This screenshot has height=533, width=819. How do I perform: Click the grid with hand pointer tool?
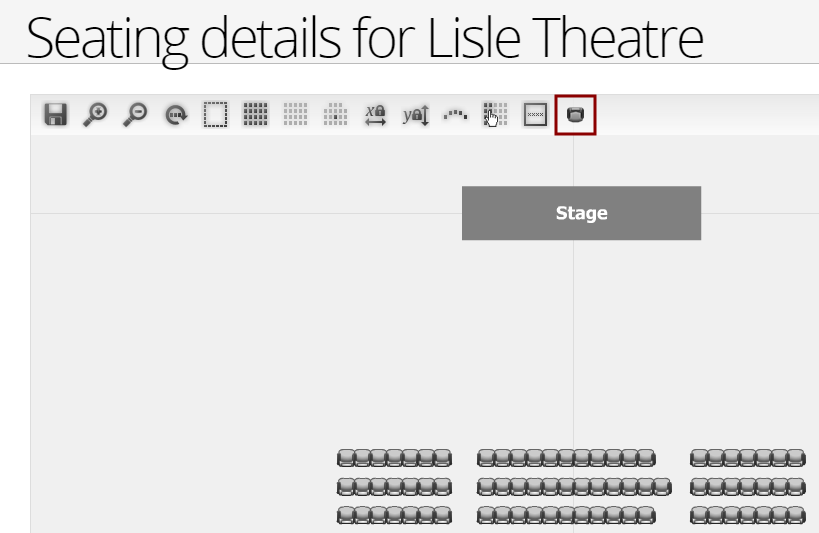click(495, 114)
